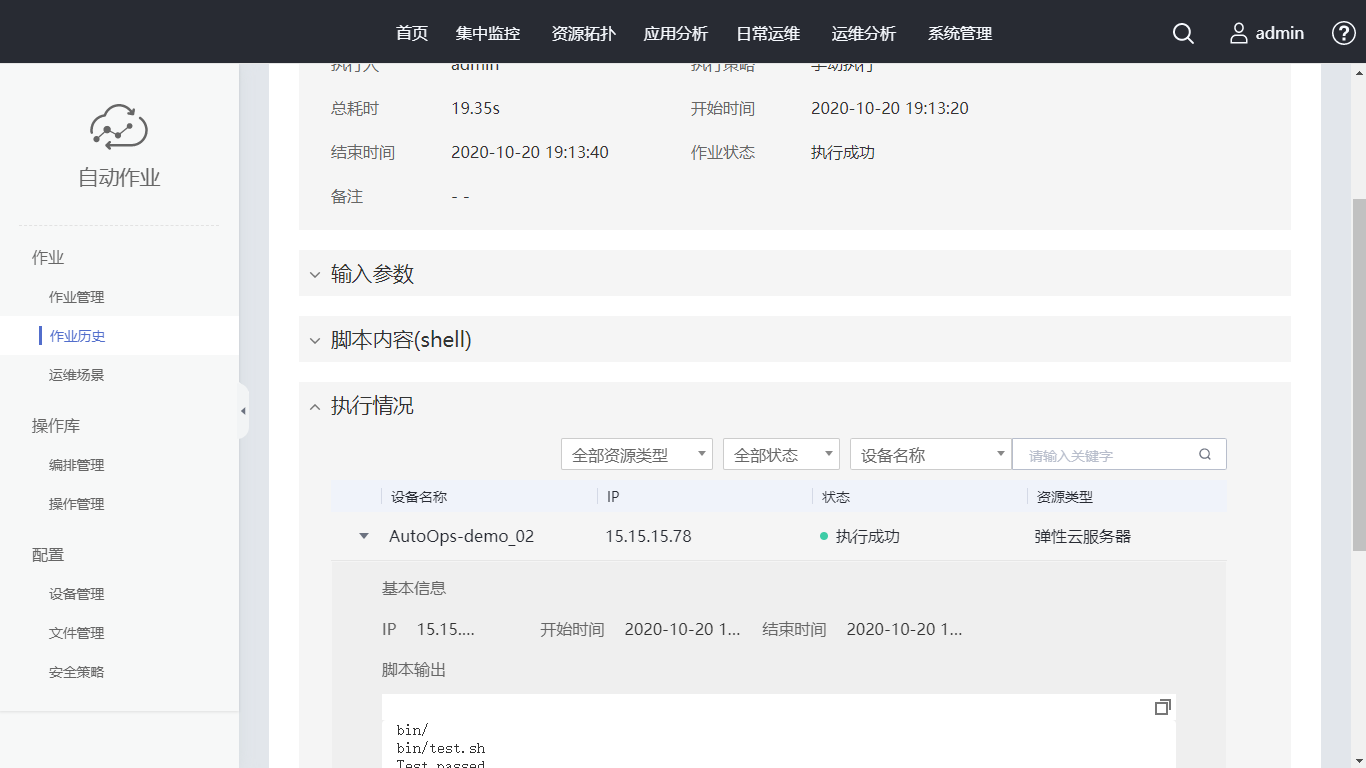The width and height of the screenshot is (1366, 768).
Task: Open the help question mark icon
Action: pos(1344,33)
